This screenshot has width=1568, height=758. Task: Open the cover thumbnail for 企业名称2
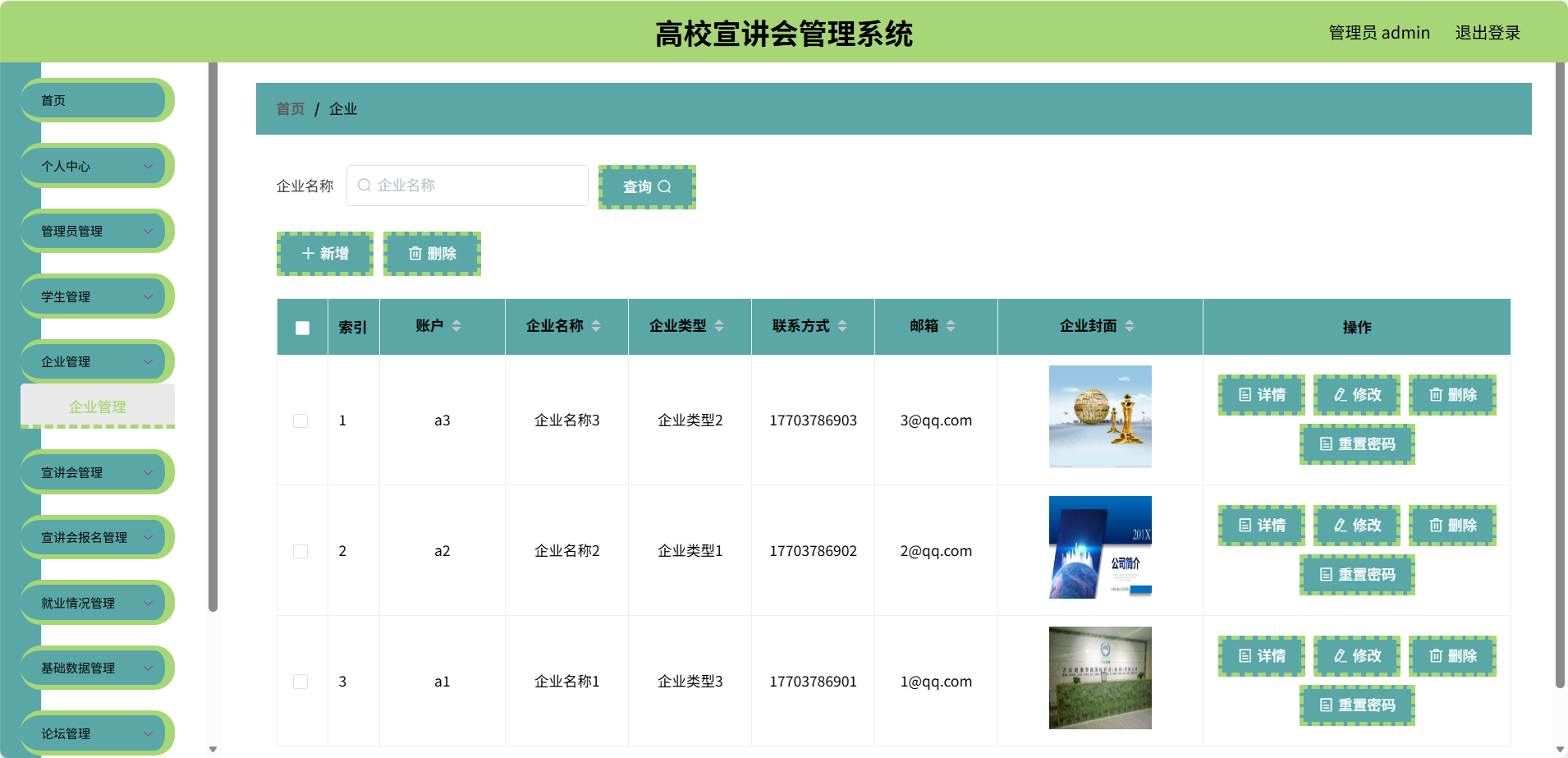(1100, 547)
